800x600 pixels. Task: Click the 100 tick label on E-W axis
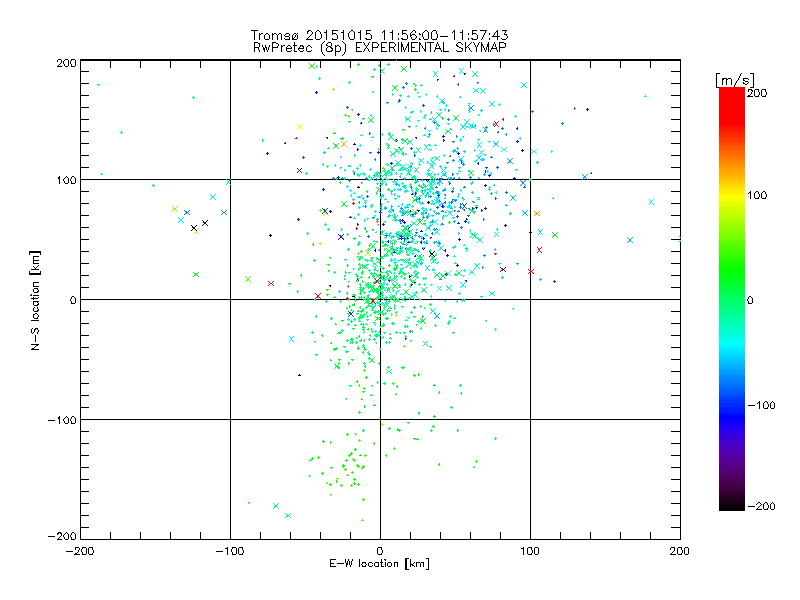click(x=530, y=551)
